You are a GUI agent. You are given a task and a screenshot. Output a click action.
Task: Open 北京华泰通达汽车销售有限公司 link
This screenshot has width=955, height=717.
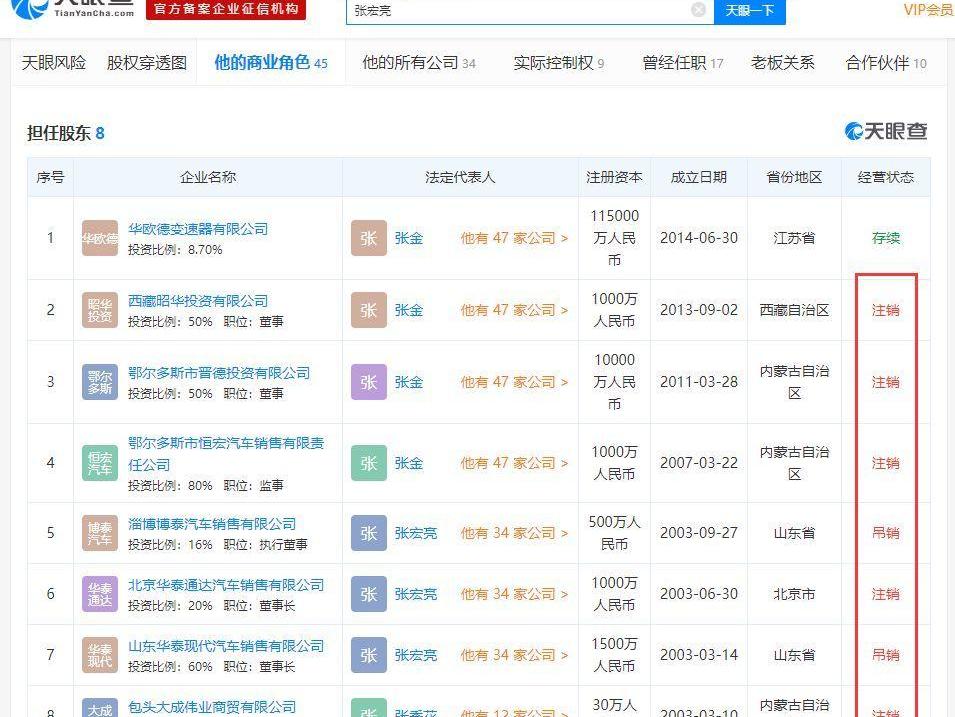click(226, 585)
